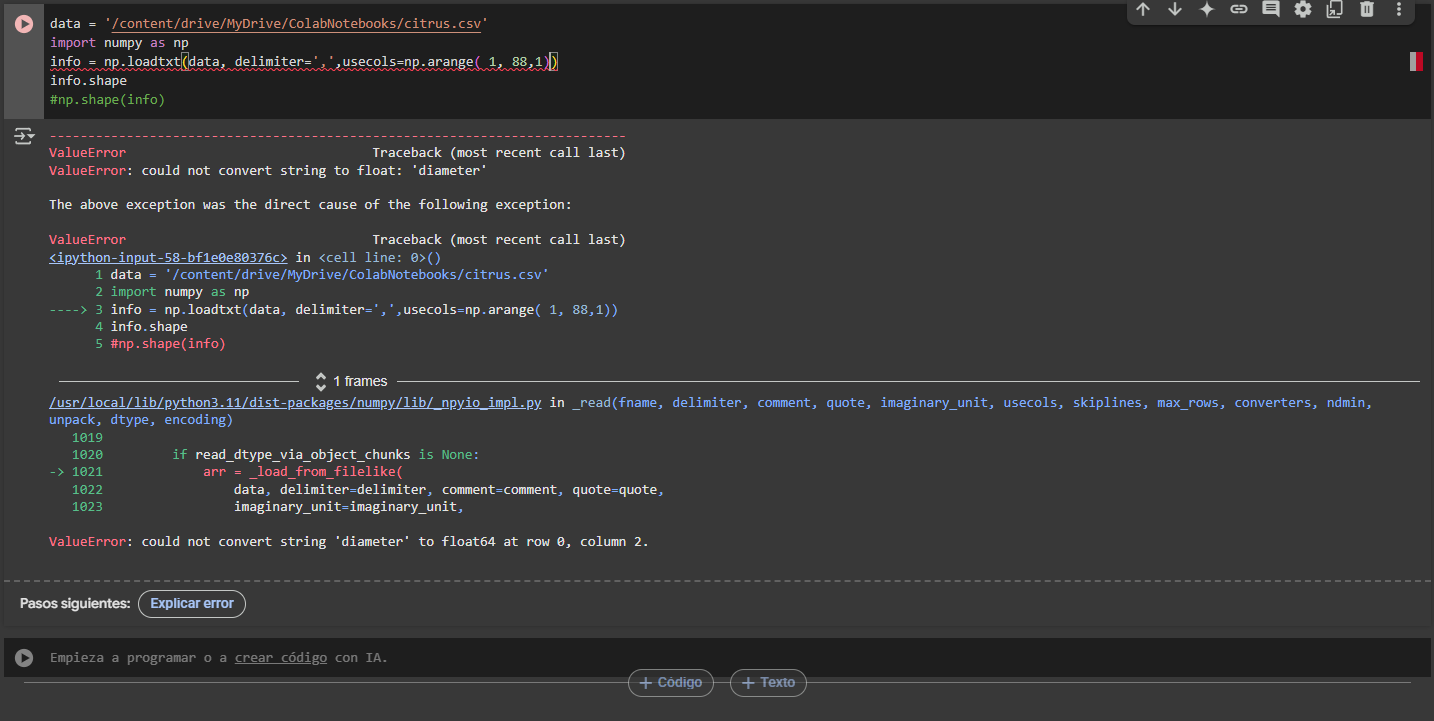Open more cell actions three-dot menu

point(1399,9)
